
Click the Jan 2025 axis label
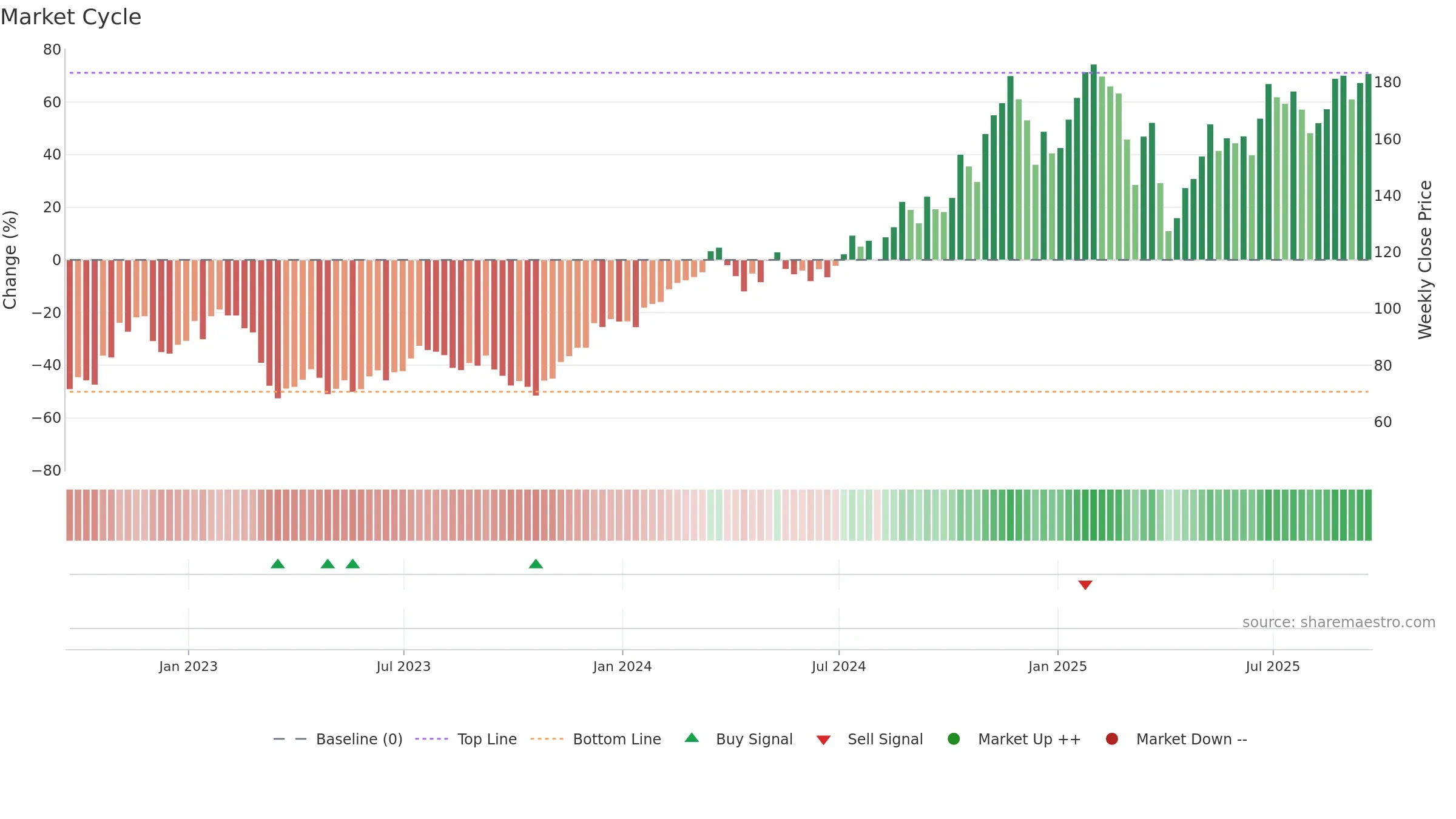coord(1057,666)
